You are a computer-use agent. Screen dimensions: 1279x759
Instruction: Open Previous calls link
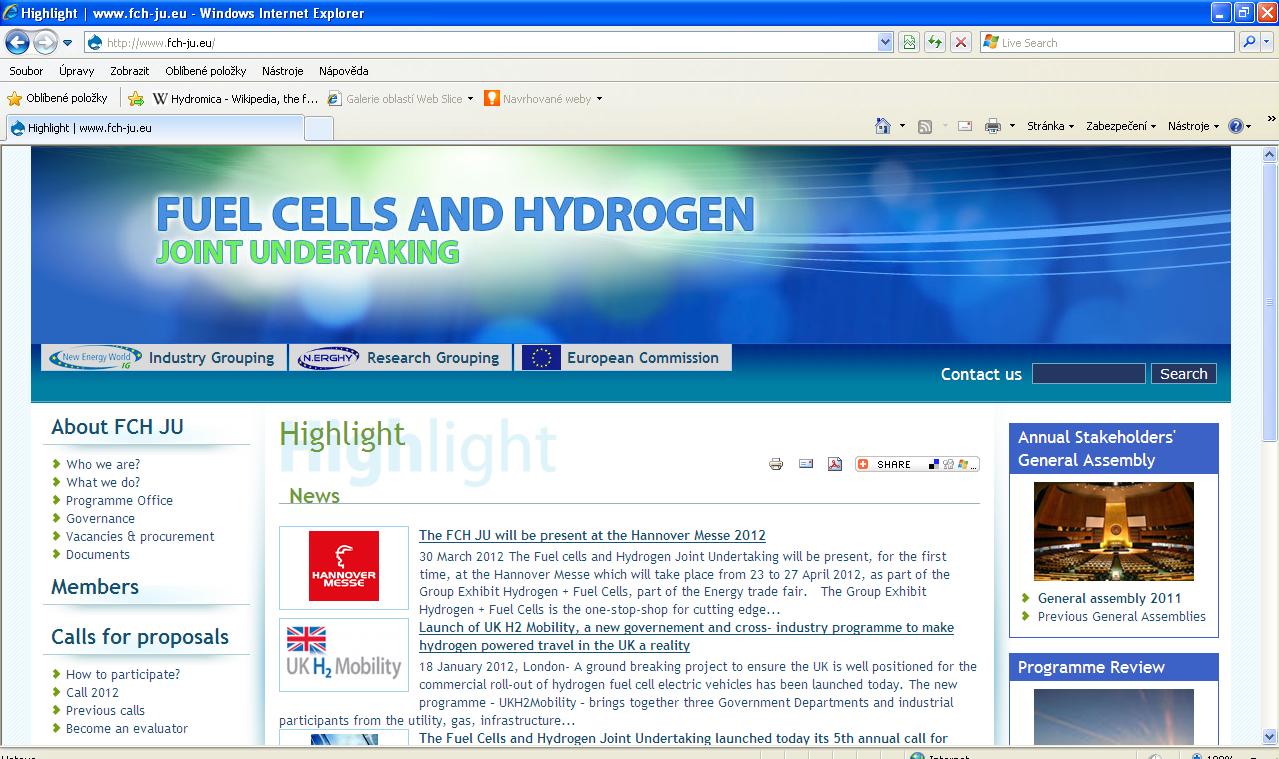[x=105, y=710]
